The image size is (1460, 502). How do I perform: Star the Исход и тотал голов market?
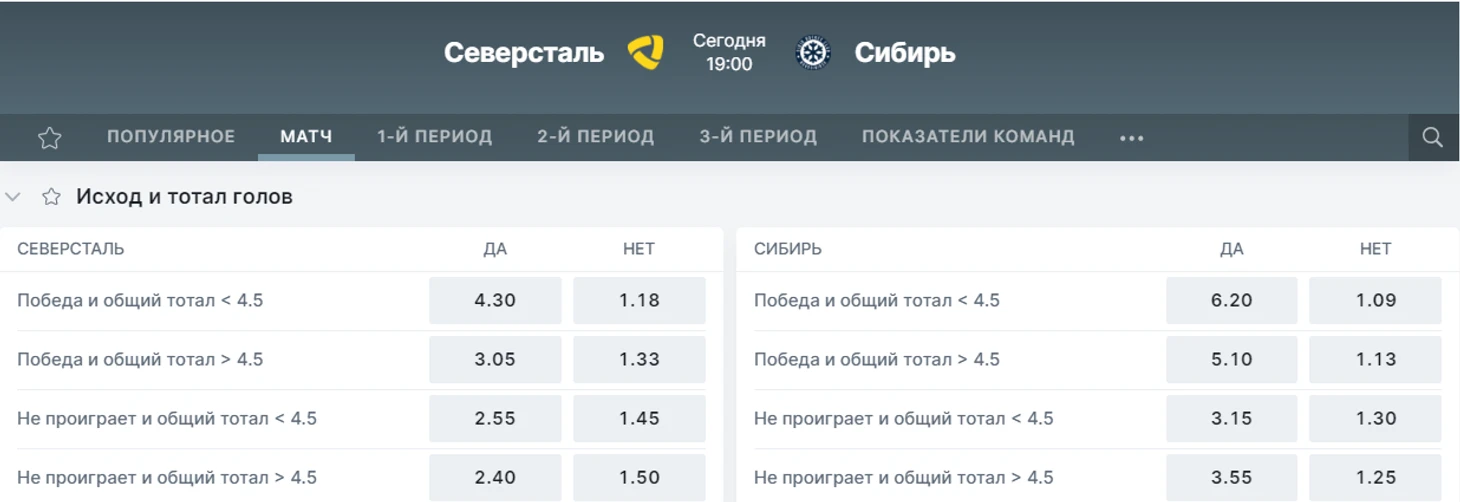(x=51, y=197)
